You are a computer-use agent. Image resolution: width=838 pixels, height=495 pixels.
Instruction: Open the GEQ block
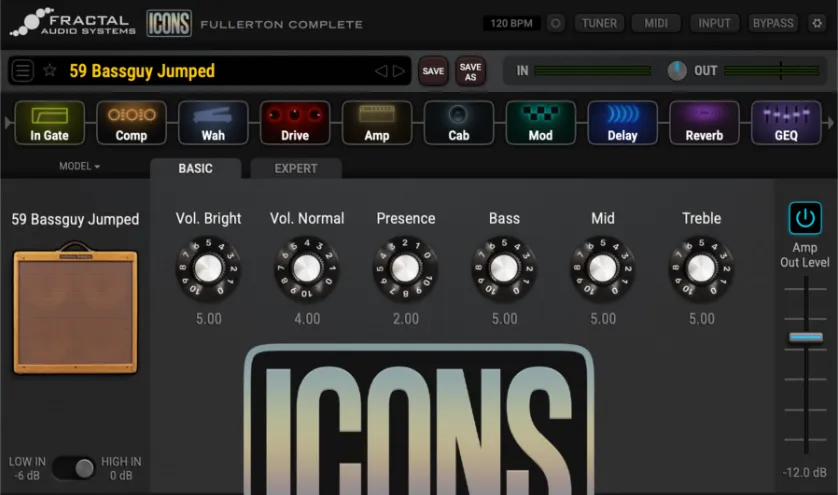[x=786, y=123]
